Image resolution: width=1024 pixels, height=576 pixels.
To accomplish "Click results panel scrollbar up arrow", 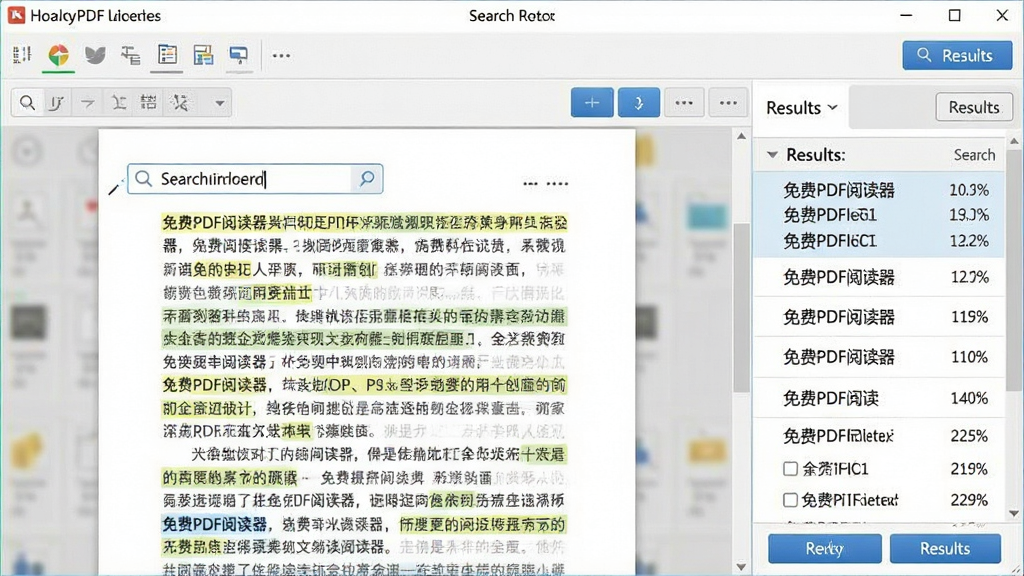I will 1014,141.
